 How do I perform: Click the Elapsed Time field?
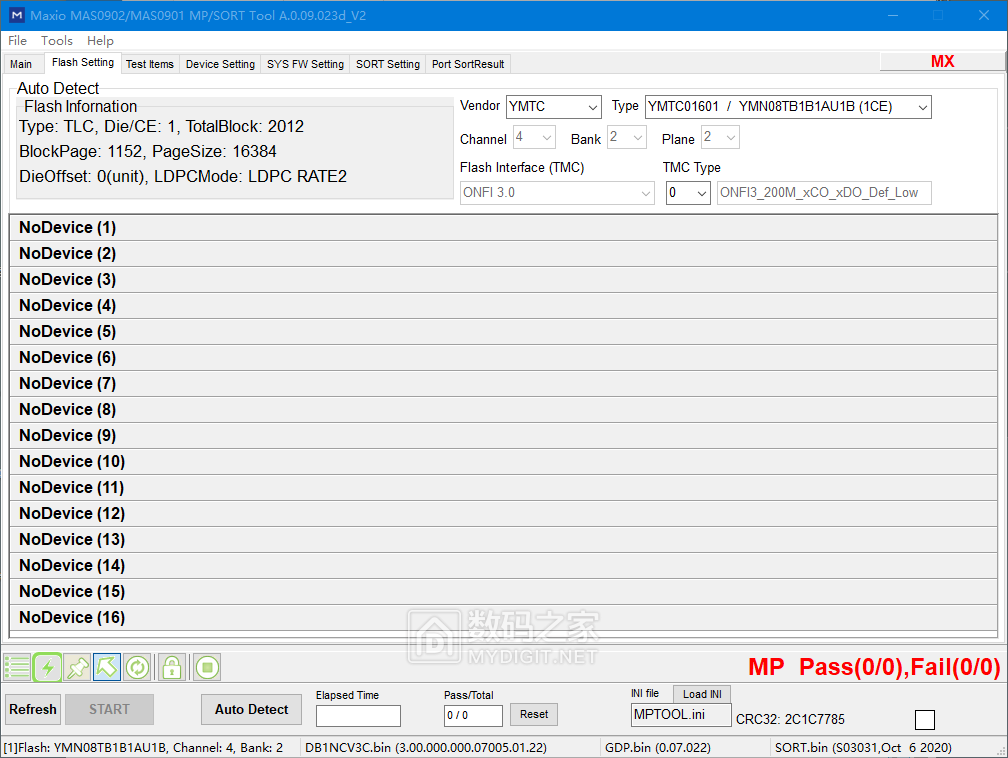[358, 716]
